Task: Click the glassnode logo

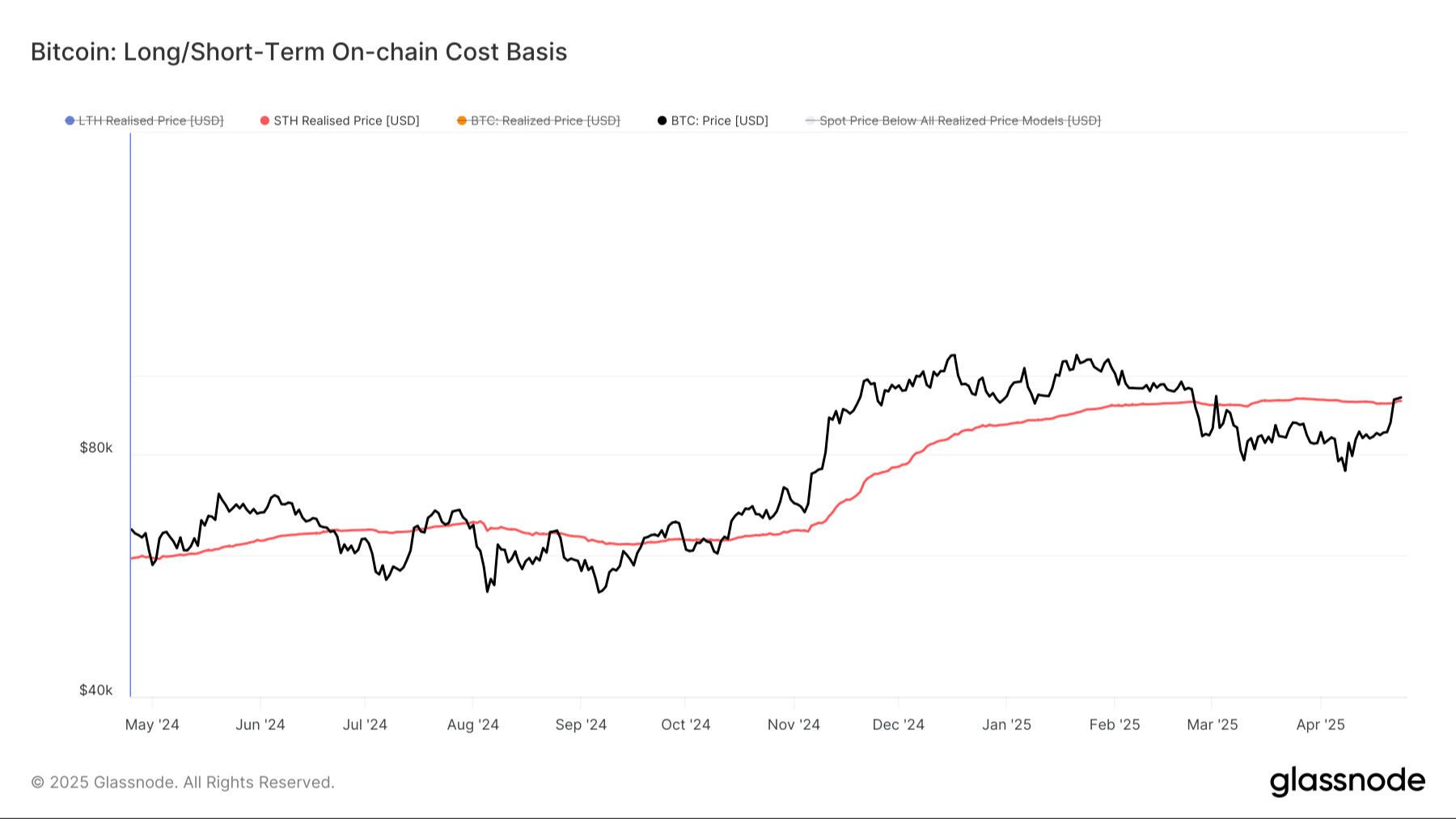Action: [1347, 781]
